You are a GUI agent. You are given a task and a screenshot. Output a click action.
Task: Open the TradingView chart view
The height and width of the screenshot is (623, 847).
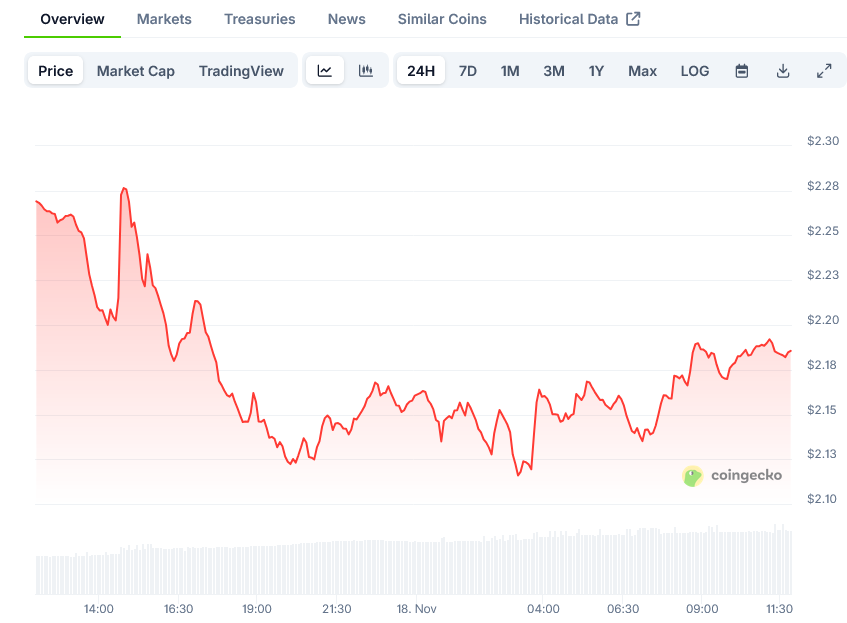[241, 70]
